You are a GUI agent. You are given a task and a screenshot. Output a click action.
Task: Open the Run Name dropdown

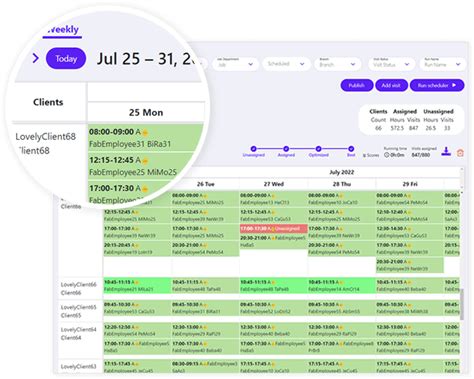tap(442, 64)
